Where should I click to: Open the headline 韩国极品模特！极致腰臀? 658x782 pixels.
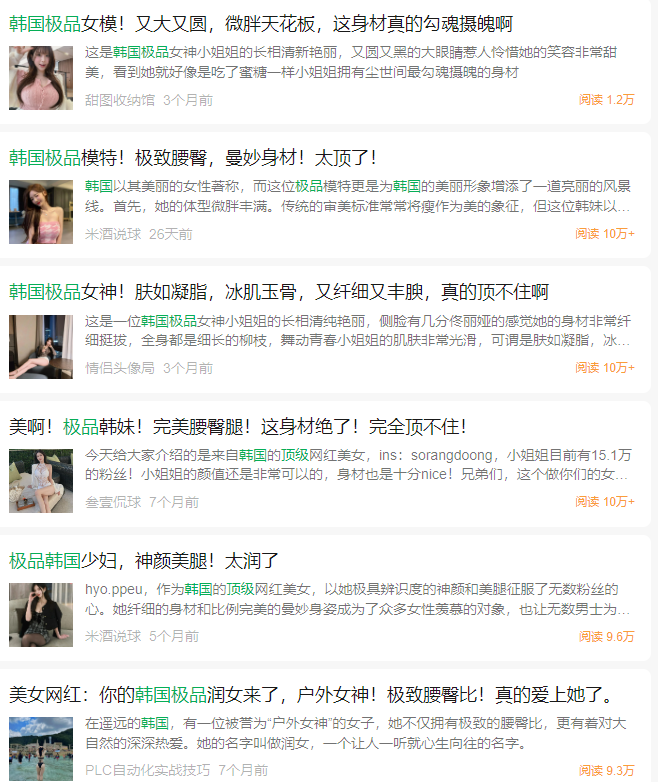[193, 158]
